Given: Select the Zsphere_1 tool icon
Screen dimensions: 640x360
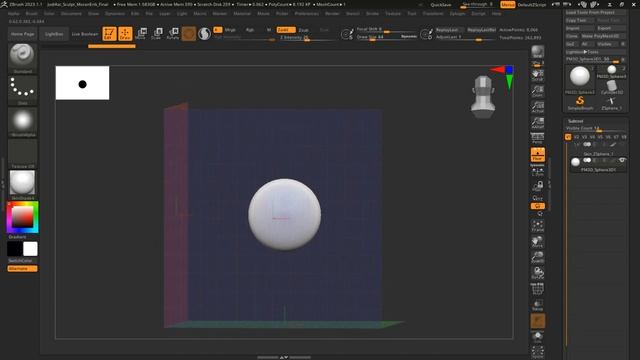Looking at the screenshot, I should pos(611,103).
